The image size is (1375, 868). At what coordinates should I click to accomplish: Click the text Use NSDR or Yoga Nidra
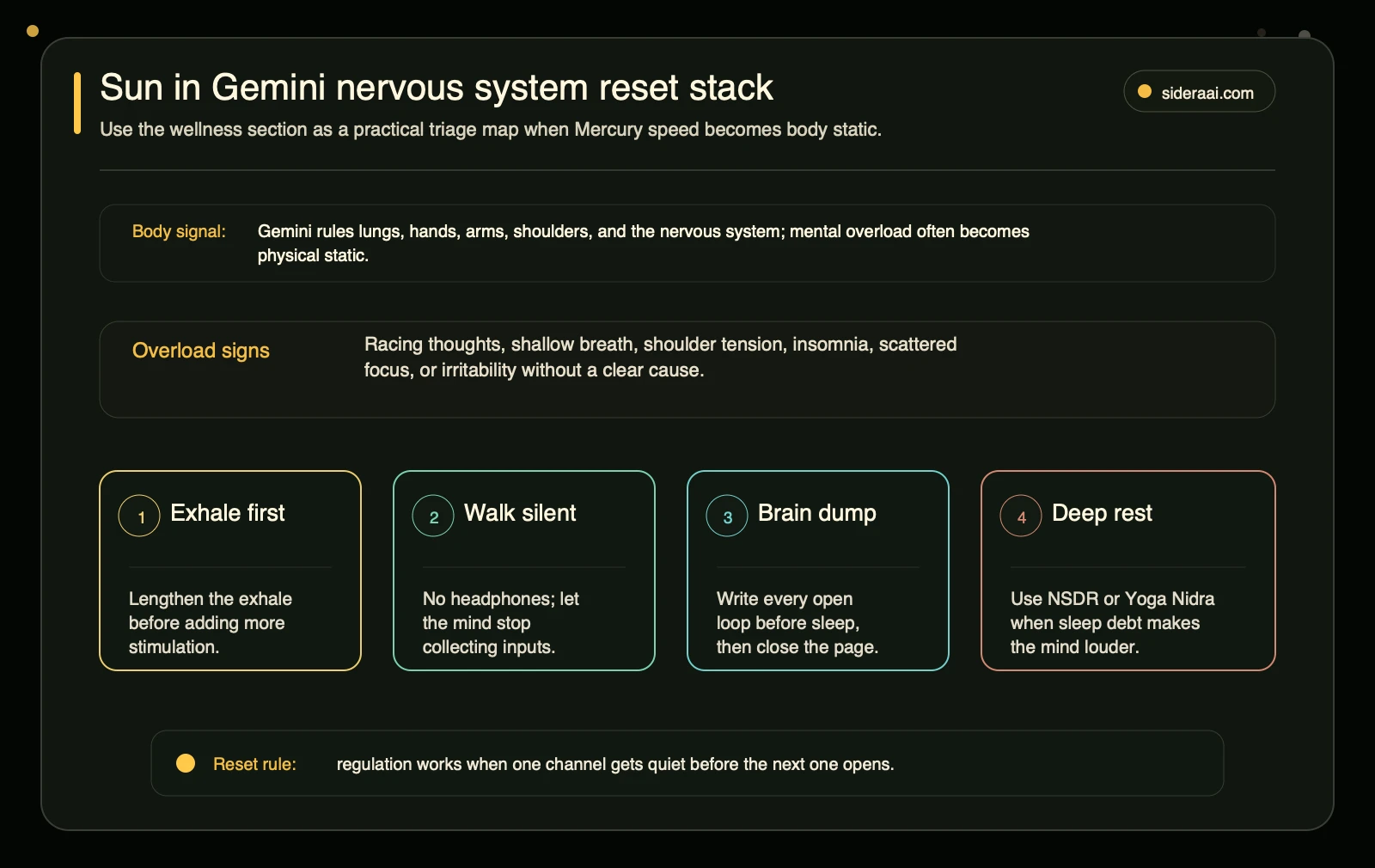[x=1113, y=623]
